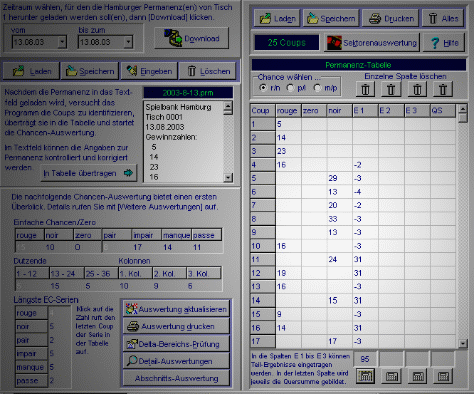This screenshot has height=394, width=474.
Task: Select the r/n chance radio button
Action: coord(263,88)
